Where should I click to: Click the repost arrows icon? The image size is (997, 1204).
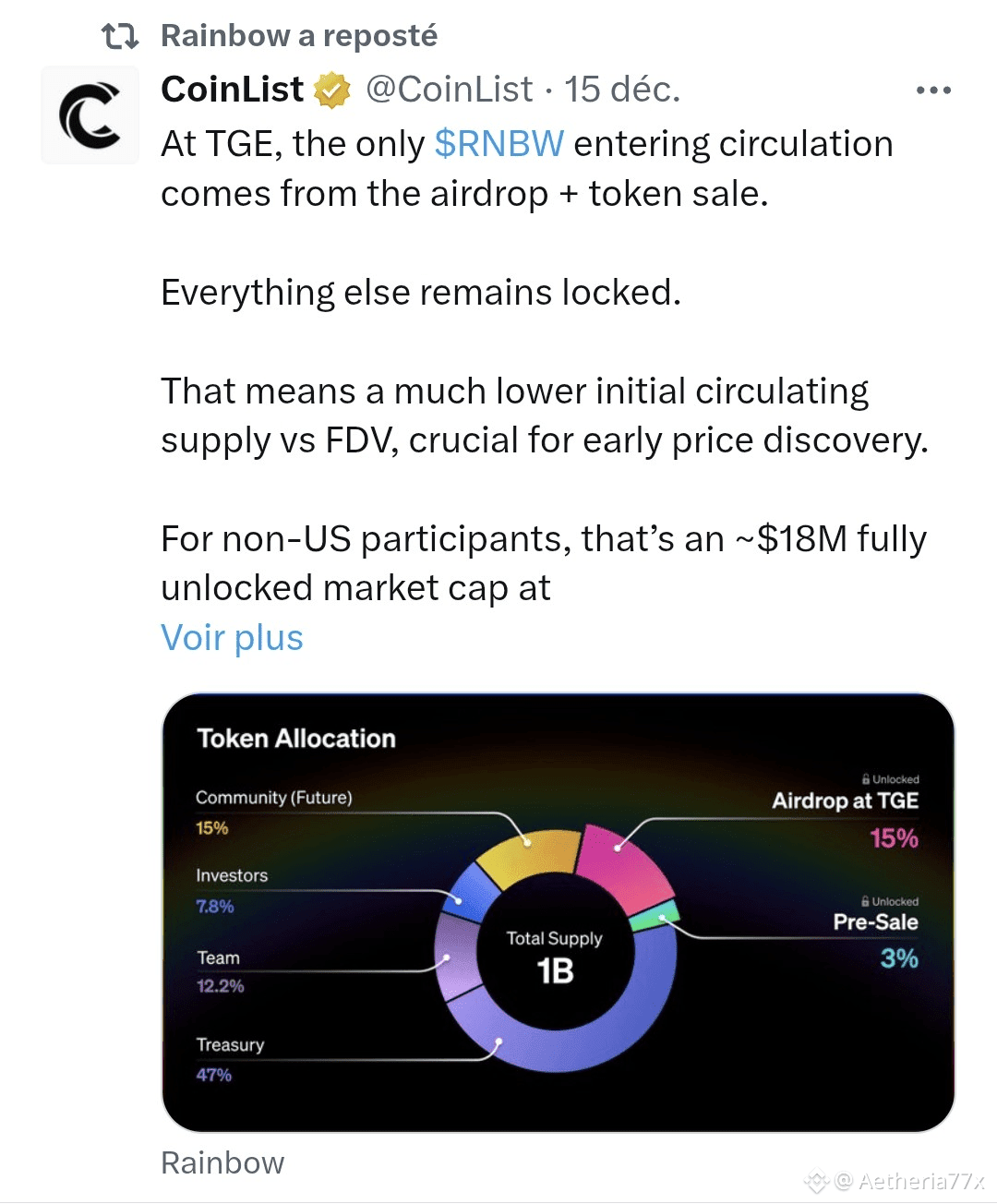[120, 36]
